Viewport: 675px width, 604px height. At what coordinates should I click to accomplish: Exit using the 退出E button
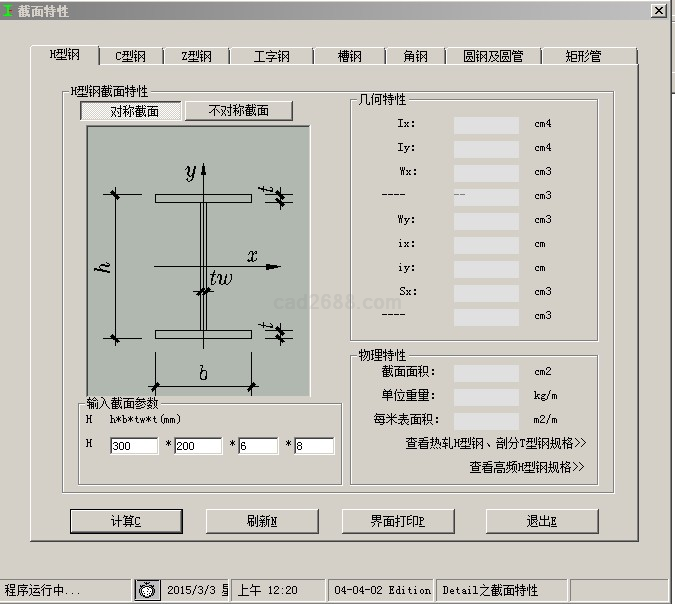(x=541, y=521)
